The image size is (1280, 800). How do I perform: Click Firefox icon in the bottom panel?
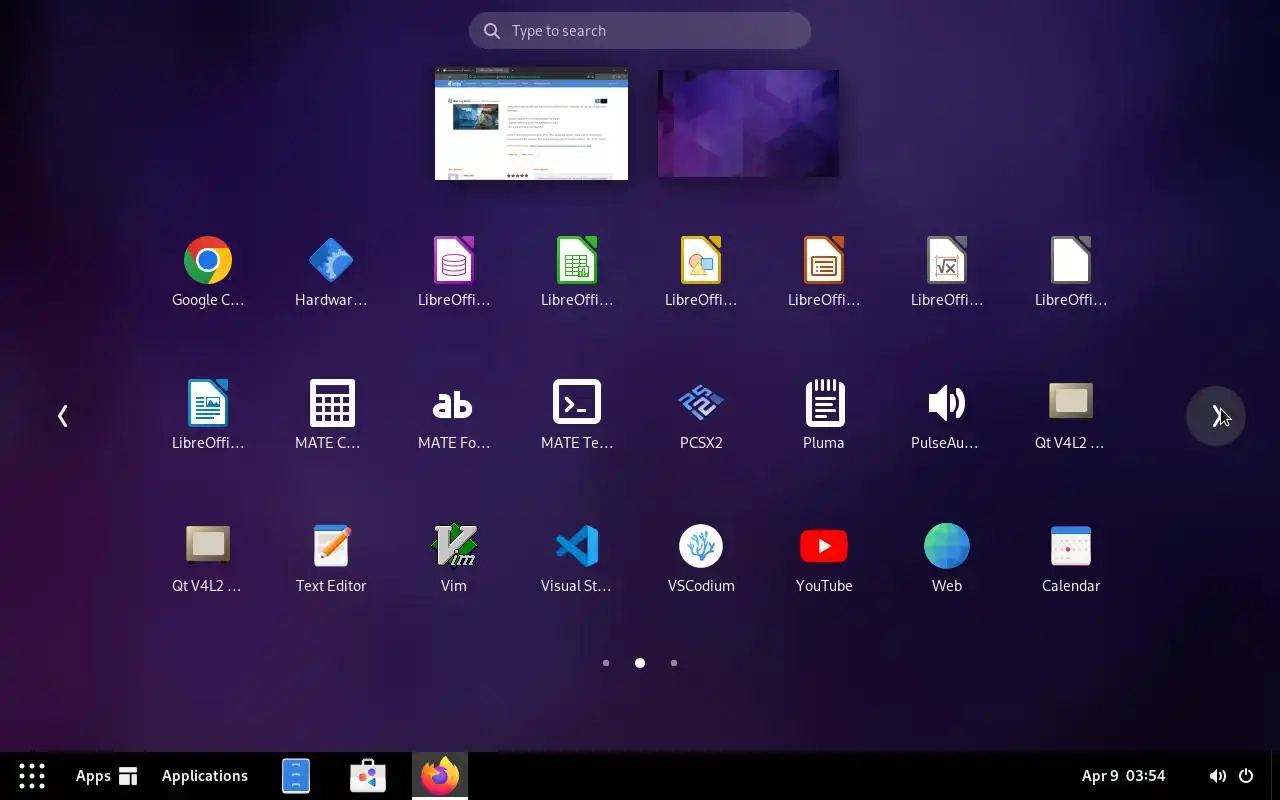coord(440,776)
